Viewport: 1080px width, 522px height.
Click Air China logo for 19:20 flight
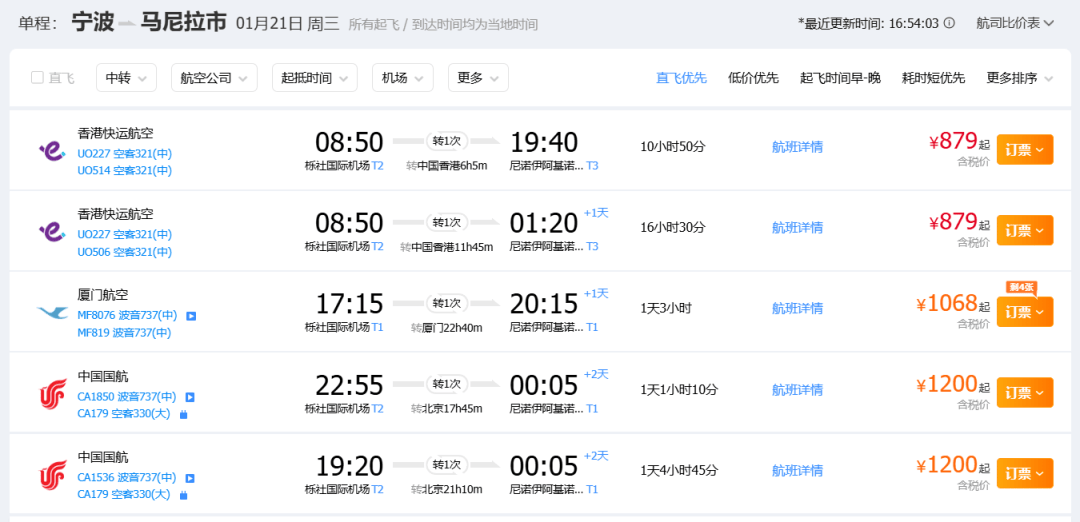pyautogui.click(x=52, y=475)
